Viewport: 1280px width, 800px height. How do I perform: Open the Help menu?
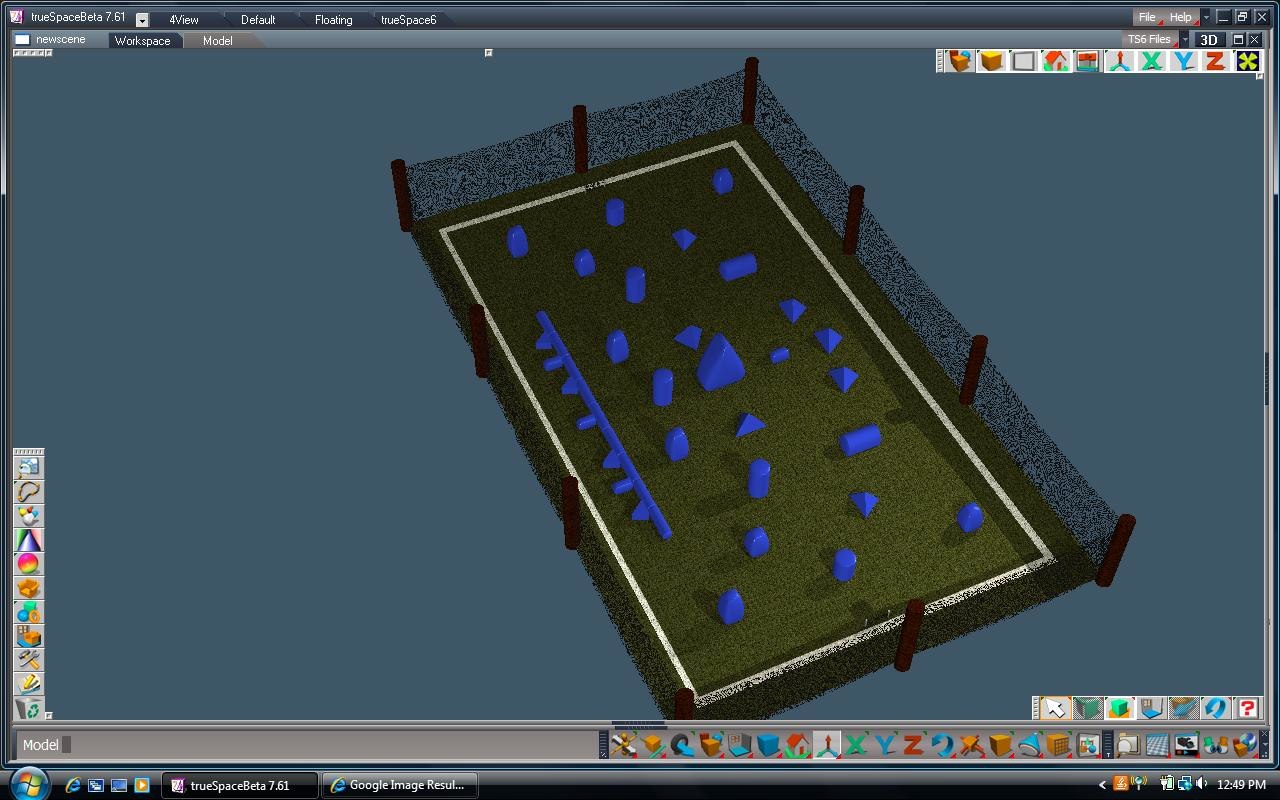click(x=1182, y=17)
